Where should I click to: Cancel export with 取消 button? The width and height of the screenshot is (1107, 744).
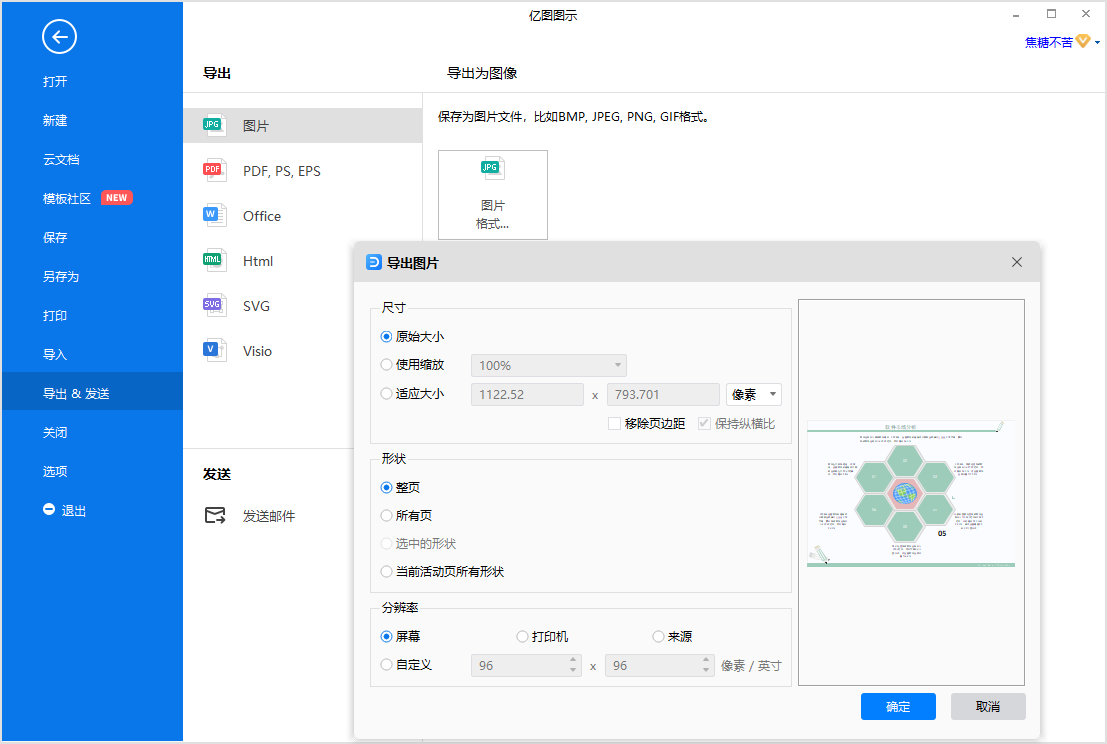(988, 707)
